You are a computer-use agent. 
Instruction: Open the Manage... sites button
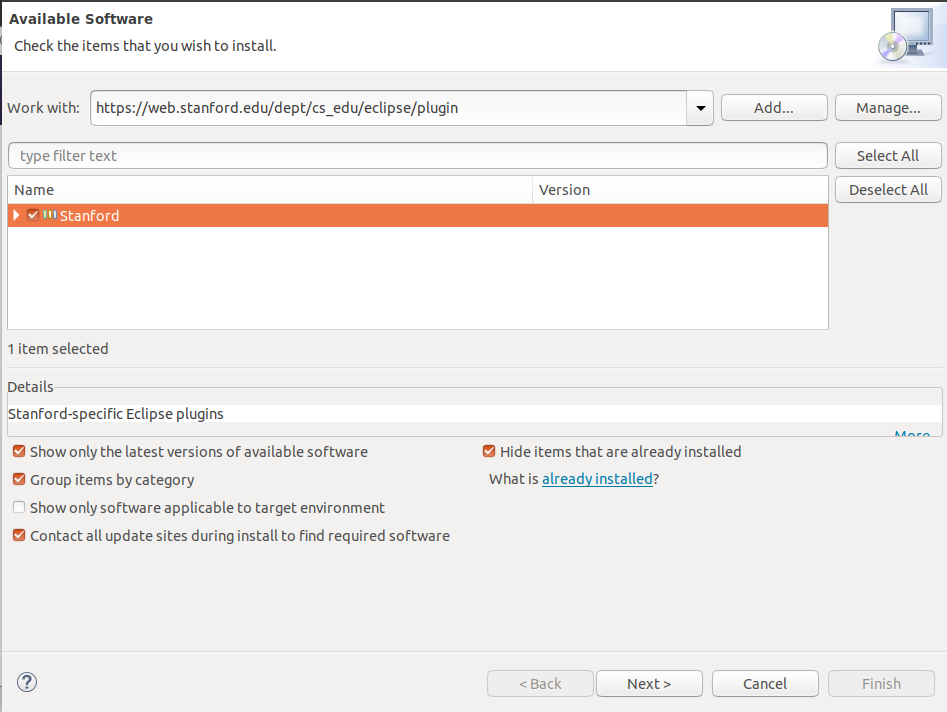(888, 108)
